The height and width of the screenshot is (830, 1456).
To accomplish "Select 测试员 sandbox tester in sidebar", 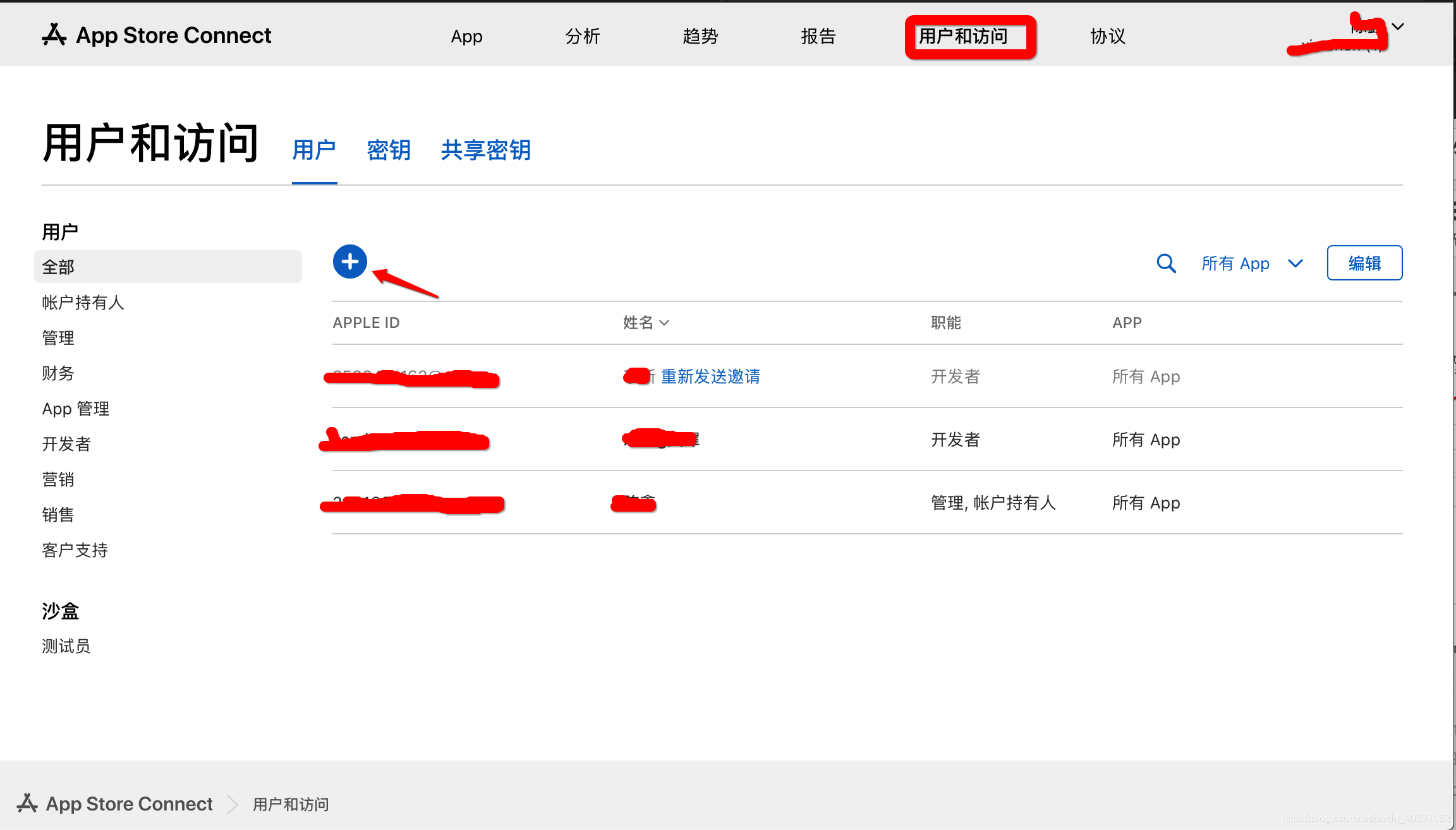I will pyautogui.click(x=64, y=645).
